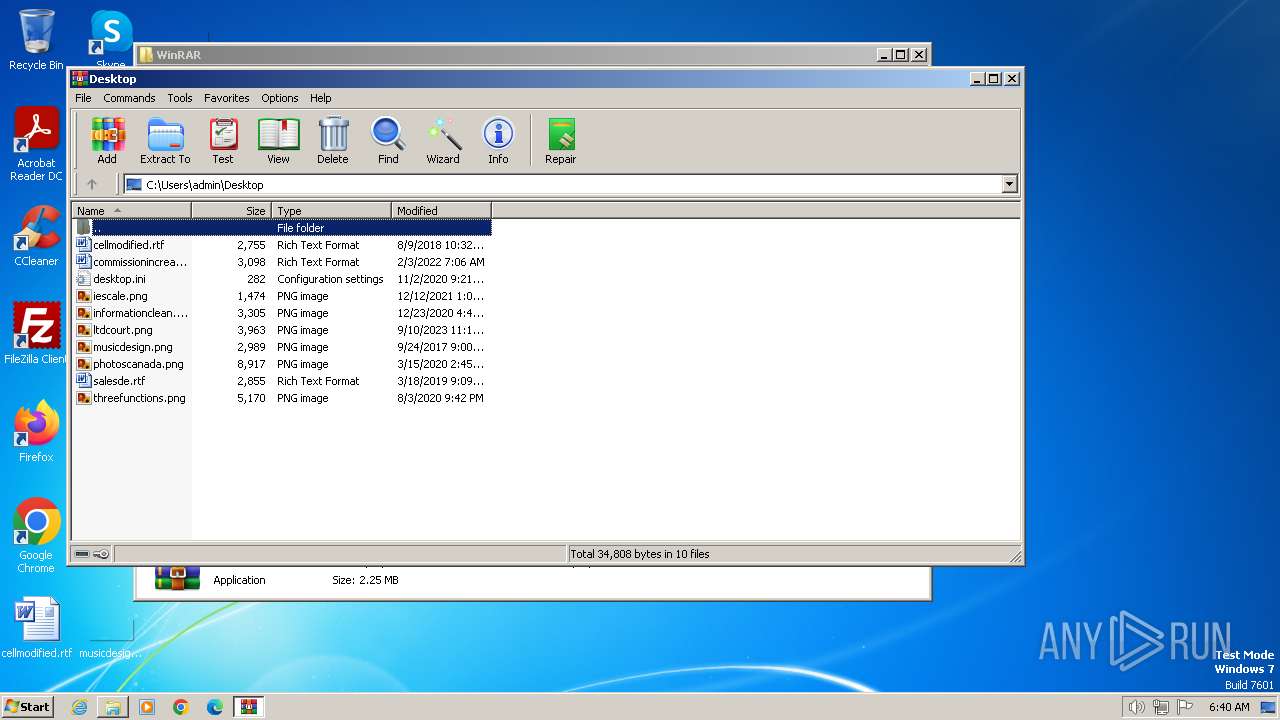Sort by Name column header
Image resolution: width=1280 pixels, height=720 pixels.
pyautogui.click(x=131, y=210)
